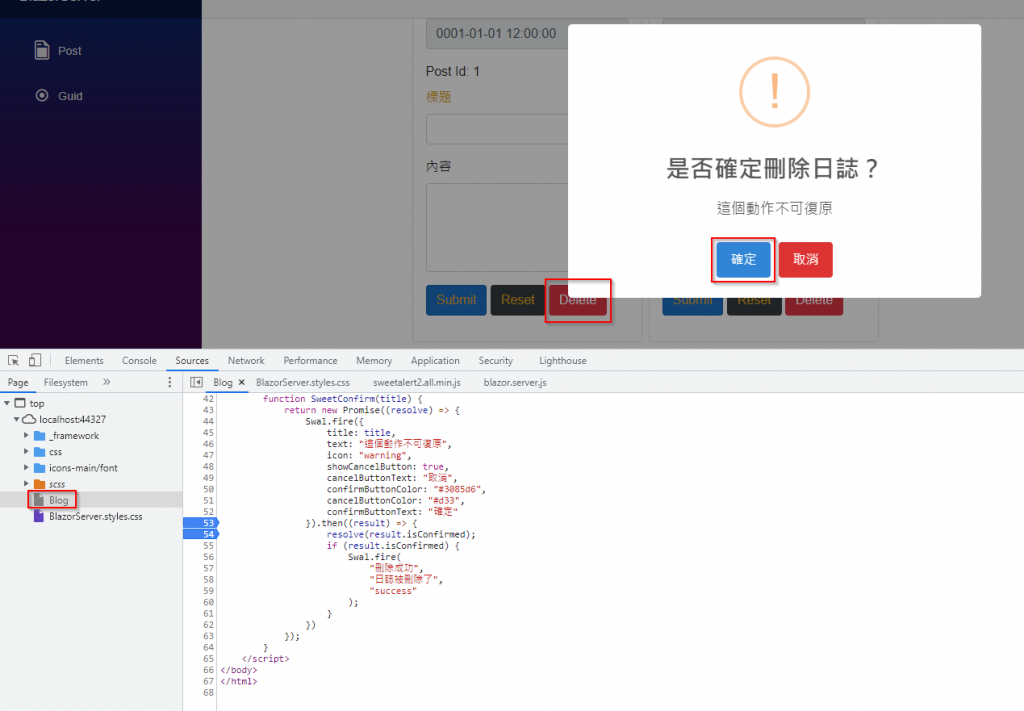Open the sweetalert2.all.min.js editor tab
Image resolution: width=1024 pixels, height=711 pixels.
[417, 382]
